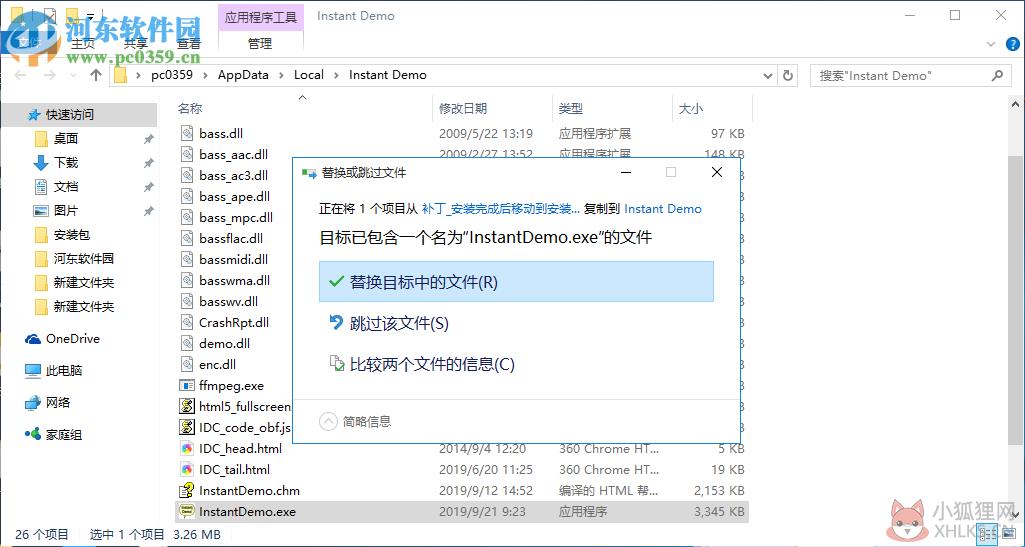Click the bass.dll file icon
This screenshot has height=547, width=1025.
tap(187, 133)
